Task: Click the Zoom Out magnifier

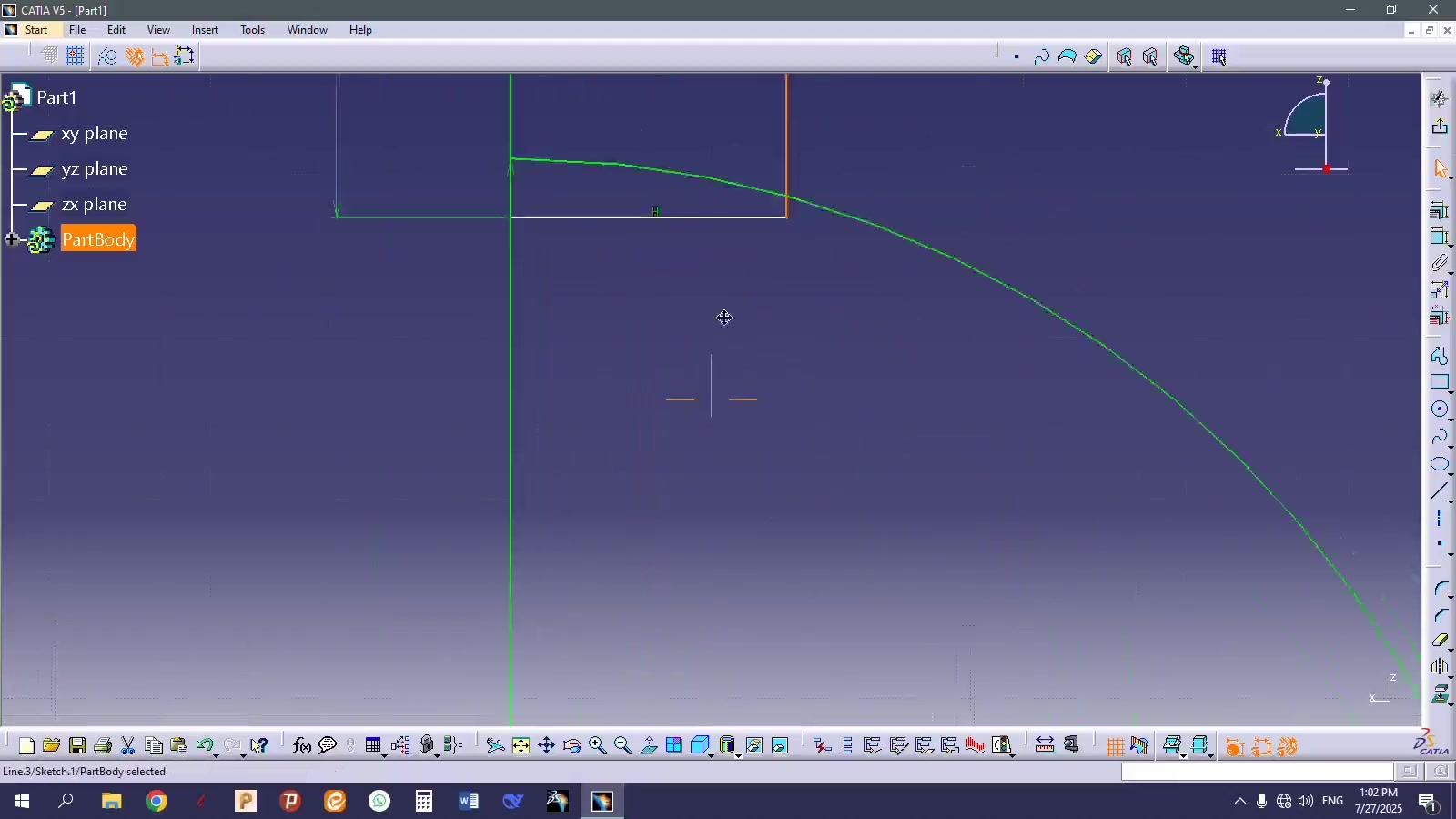Action: click(x=622, y=746)
